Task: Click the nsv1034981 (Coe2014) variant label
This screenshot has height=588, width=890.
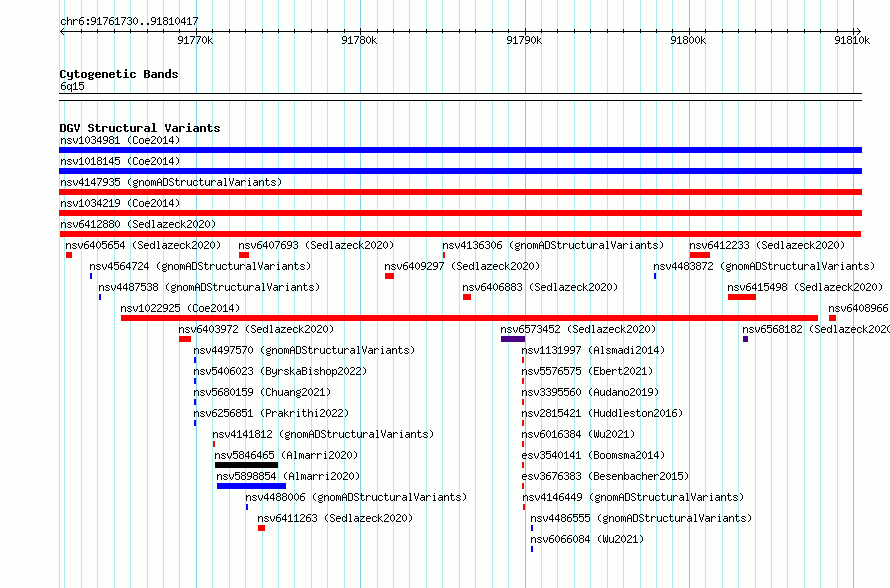Action: point(120,140)
